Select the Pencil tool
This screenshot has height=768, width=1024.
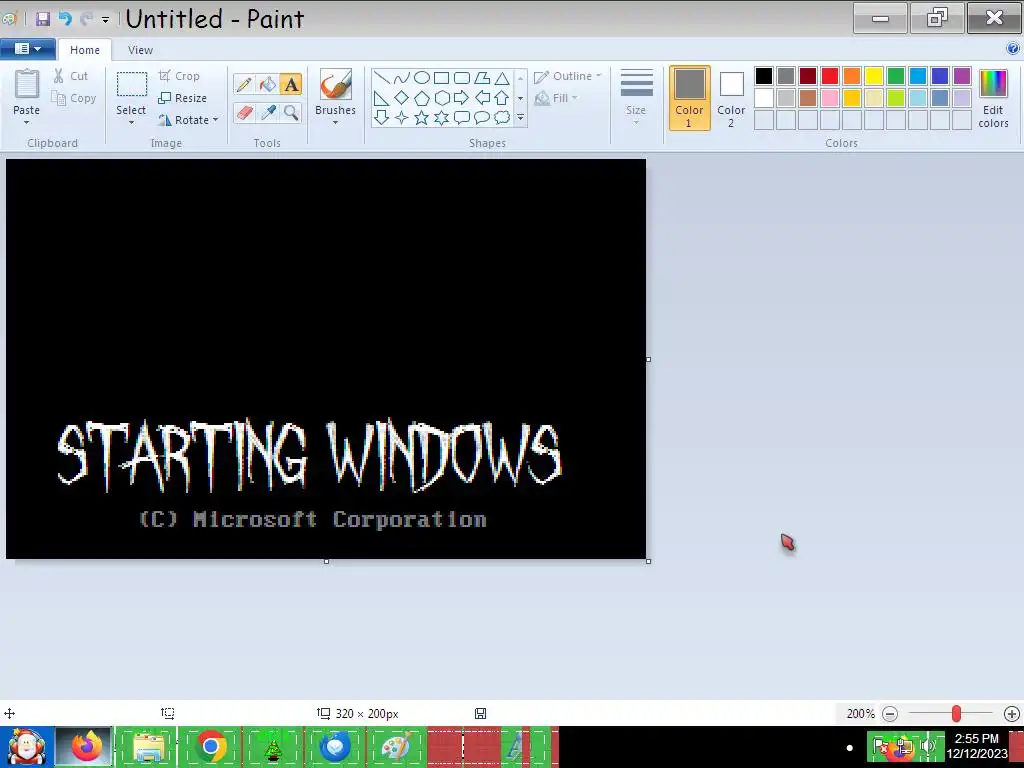click(x=244, y=84)
